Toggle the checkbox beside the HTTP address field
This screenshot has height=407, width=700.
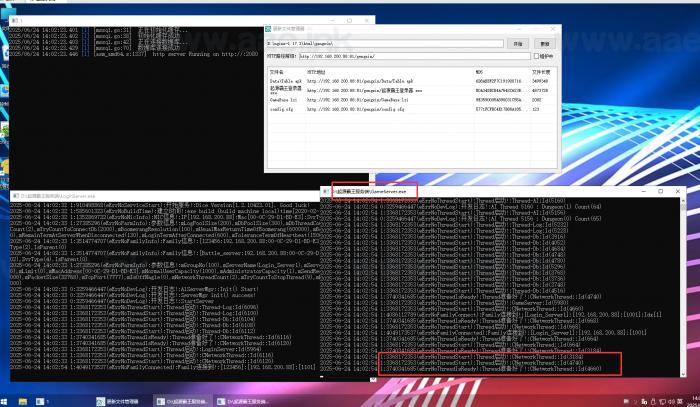click(x=536, y=56)
